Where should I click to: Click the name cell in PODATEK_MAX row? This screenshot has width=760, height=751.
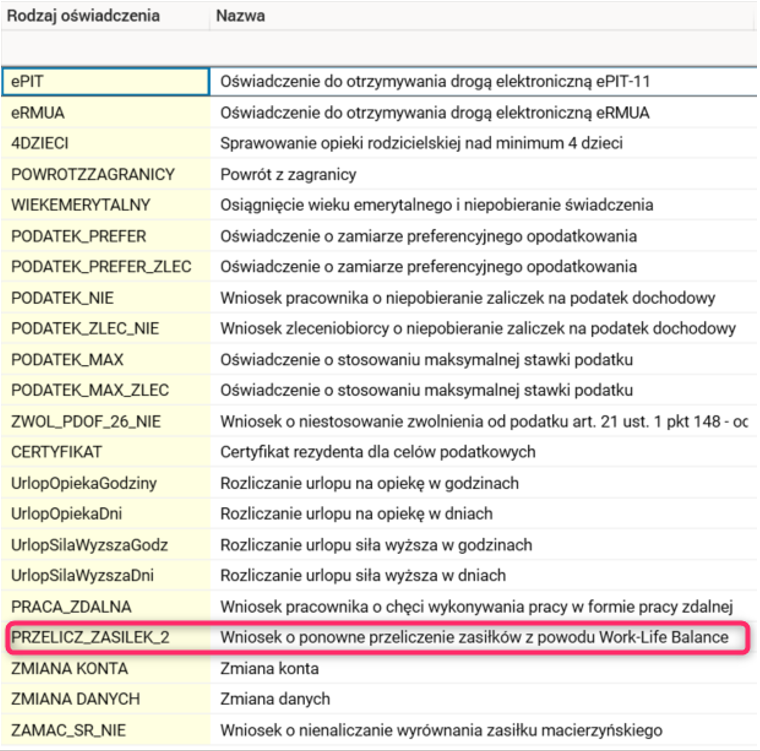tap(484, 360)
